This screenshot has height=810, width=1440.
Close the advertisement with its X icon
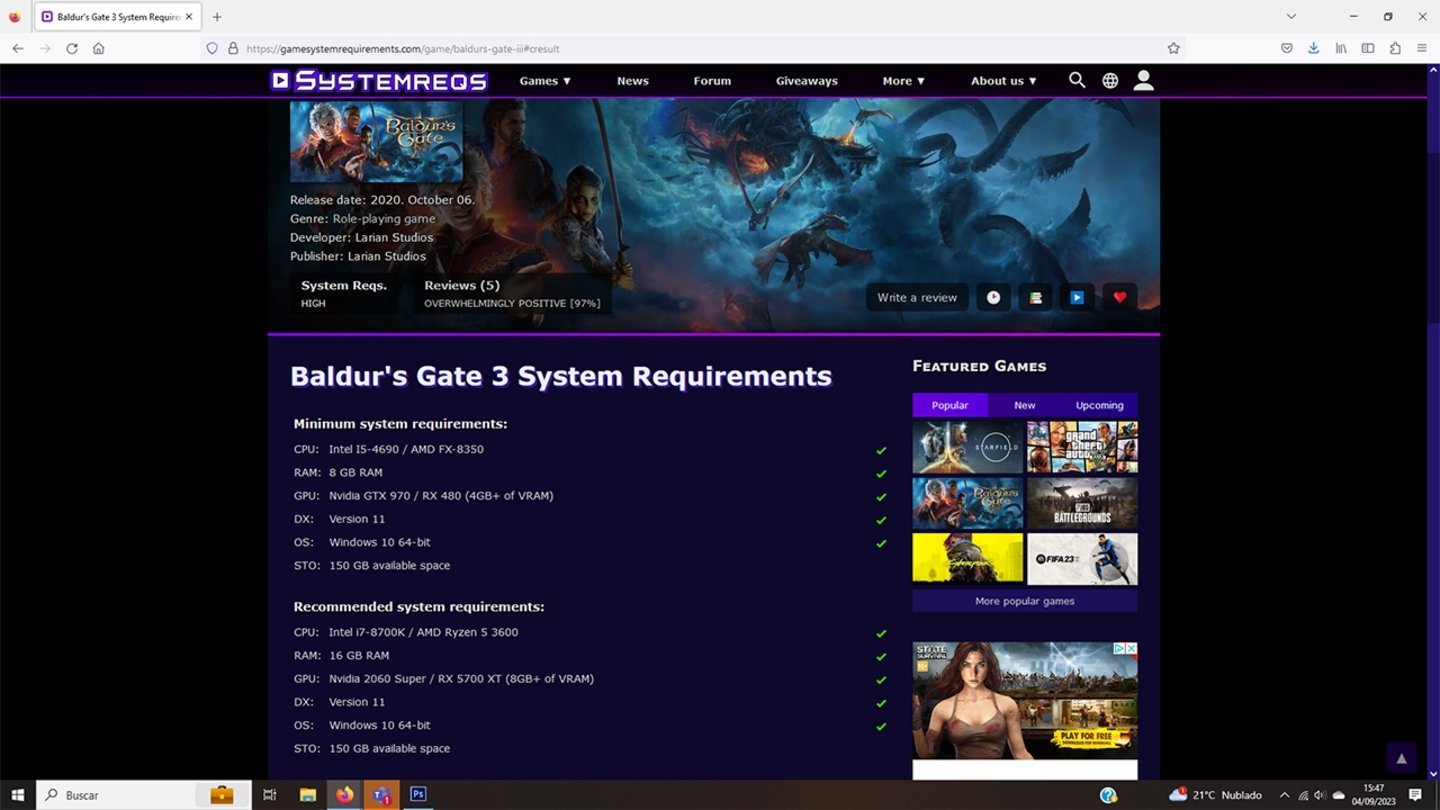click(x=1131, y=648)
